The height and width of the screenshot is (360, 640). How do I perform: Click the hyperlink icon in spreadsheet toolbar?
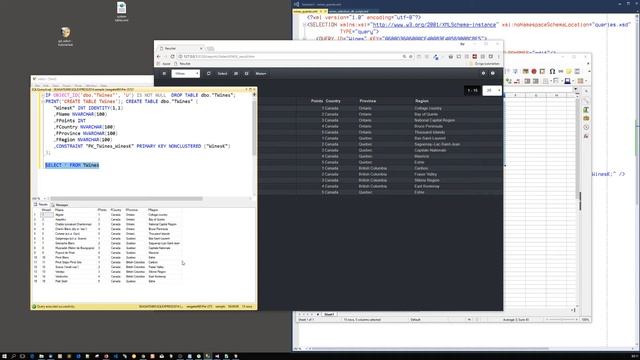tap(560, 71)
